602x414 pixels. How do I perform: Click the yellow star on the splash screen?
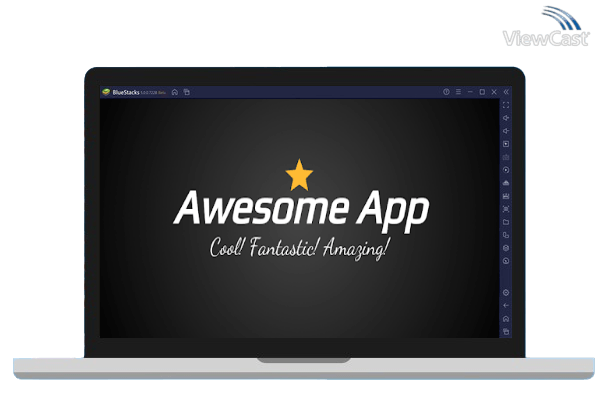(x=299, y=175)
